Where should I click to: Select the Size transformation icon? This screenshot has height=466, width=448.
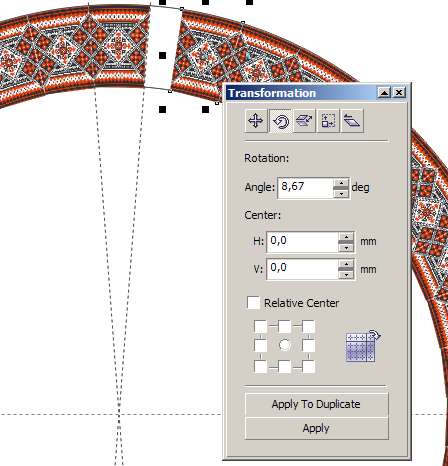328,121
